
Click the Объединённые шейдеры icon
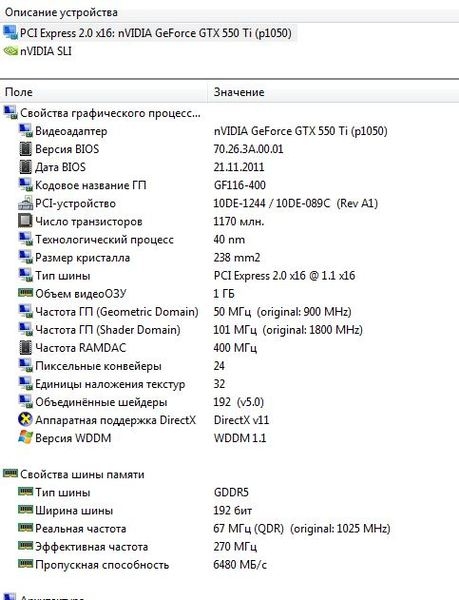click(x=26, y=402)
